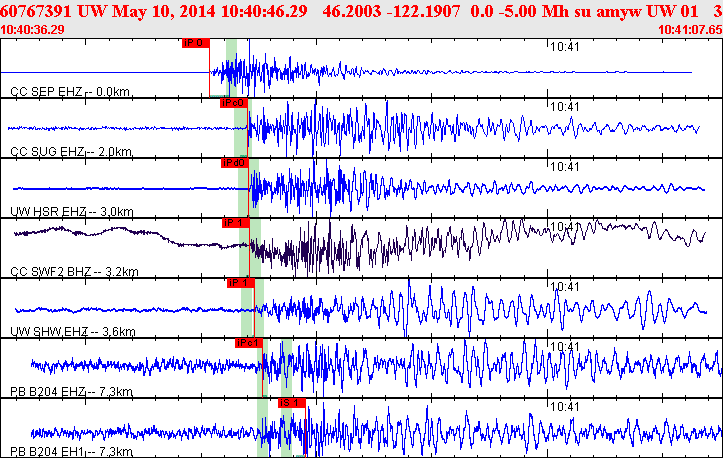Click the start time 10:40:36.29 label
This screenshot has width=723, height=458.
pos(35,29)
